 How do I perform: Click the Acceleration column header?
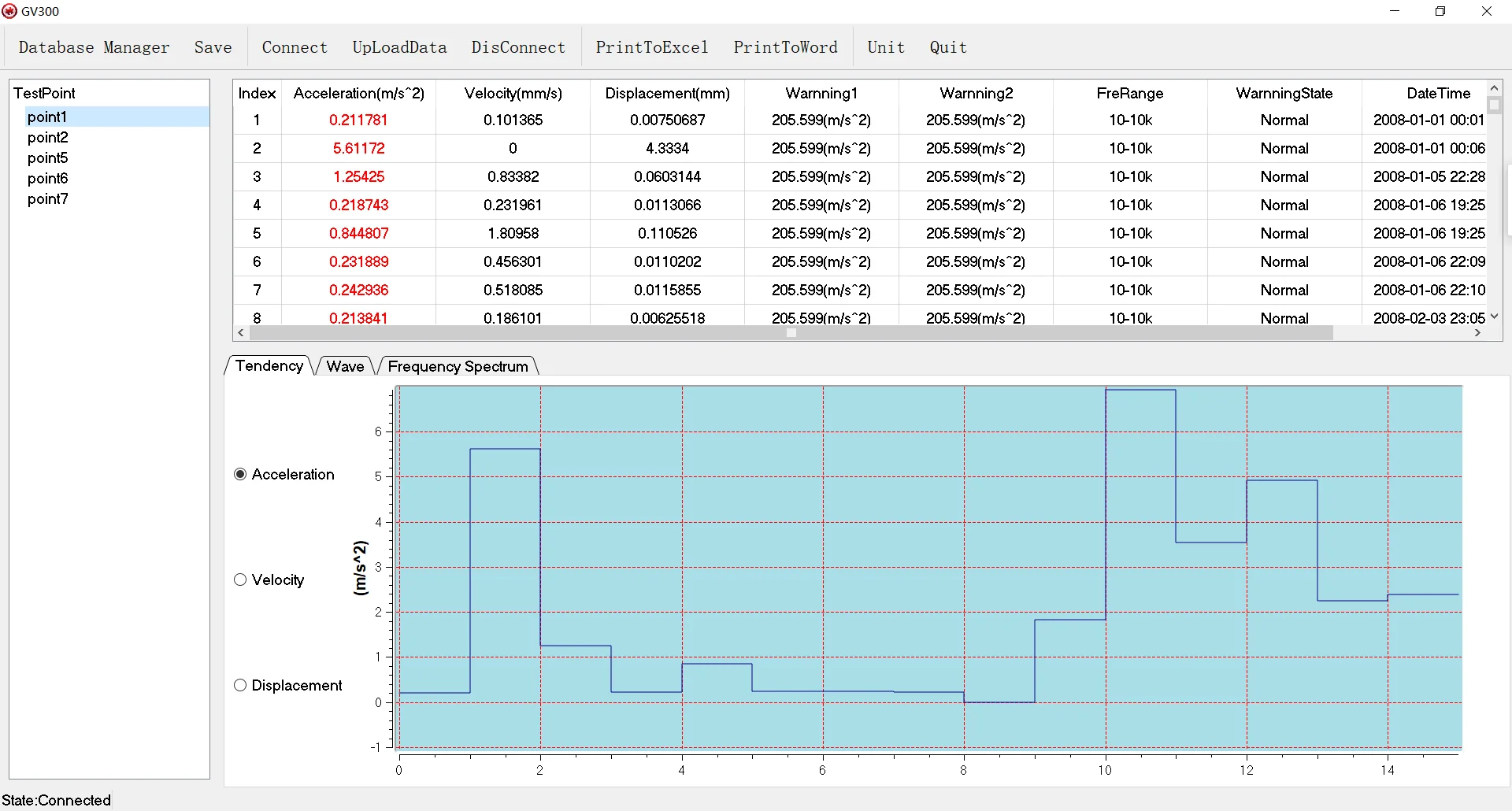click(x=358, y=93)
